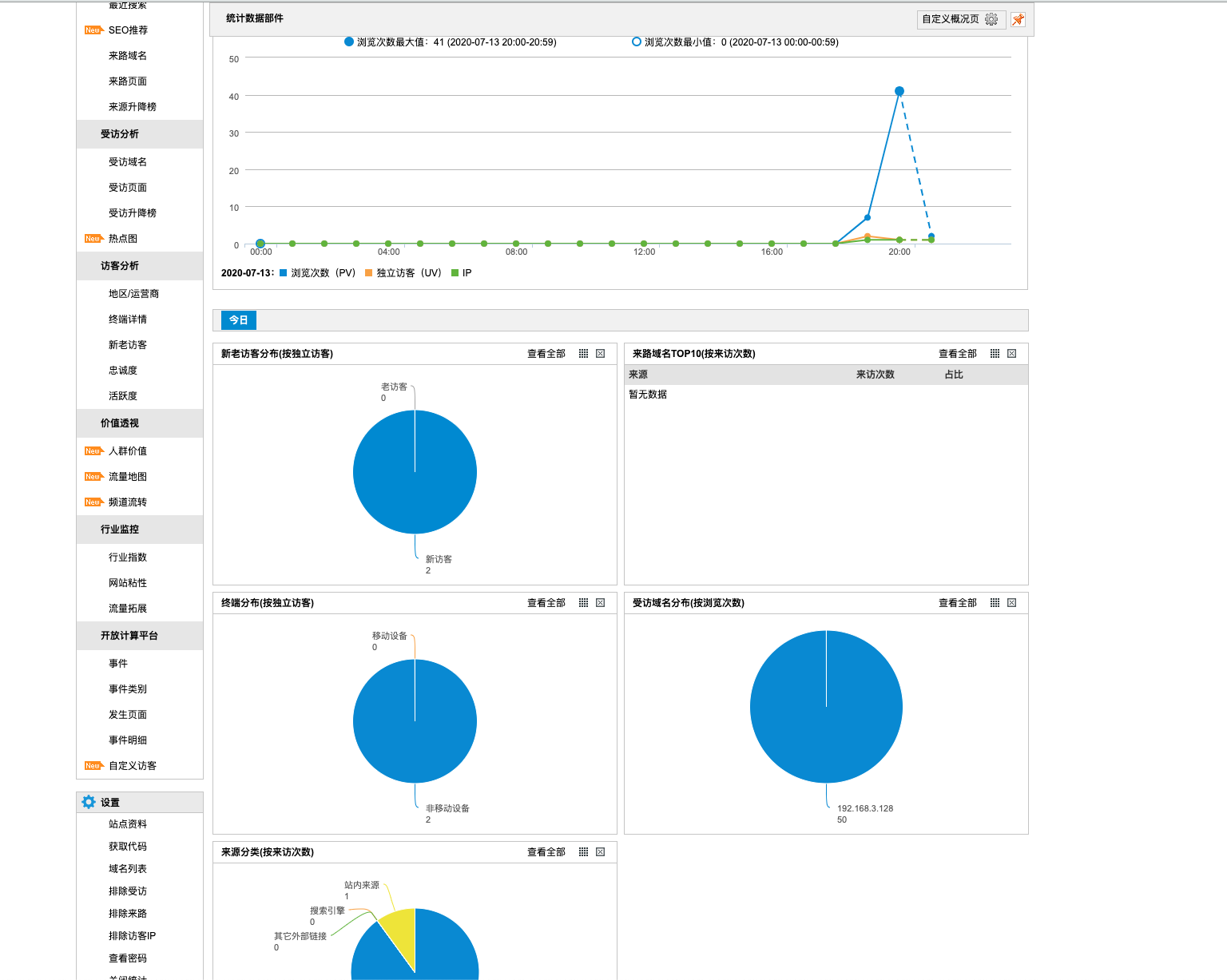Close the 来源分类 panel
1227x980 pixels.
(x=601, y=852)
